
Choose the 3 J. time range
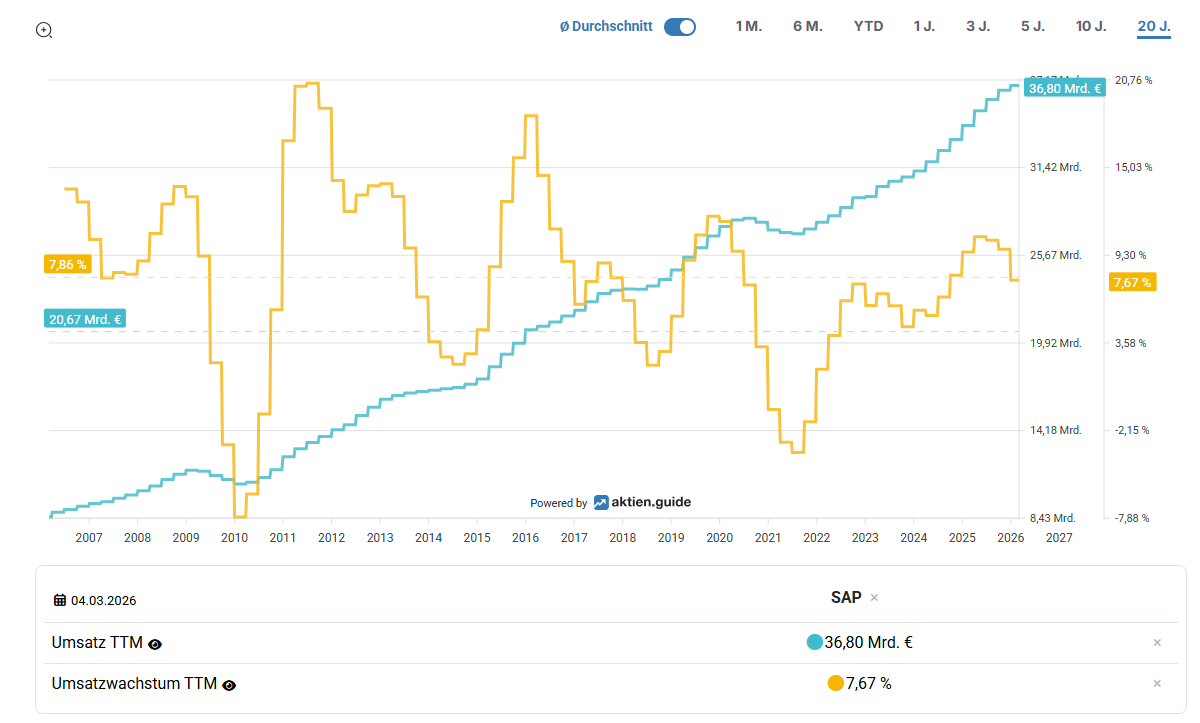coord(977,26)
